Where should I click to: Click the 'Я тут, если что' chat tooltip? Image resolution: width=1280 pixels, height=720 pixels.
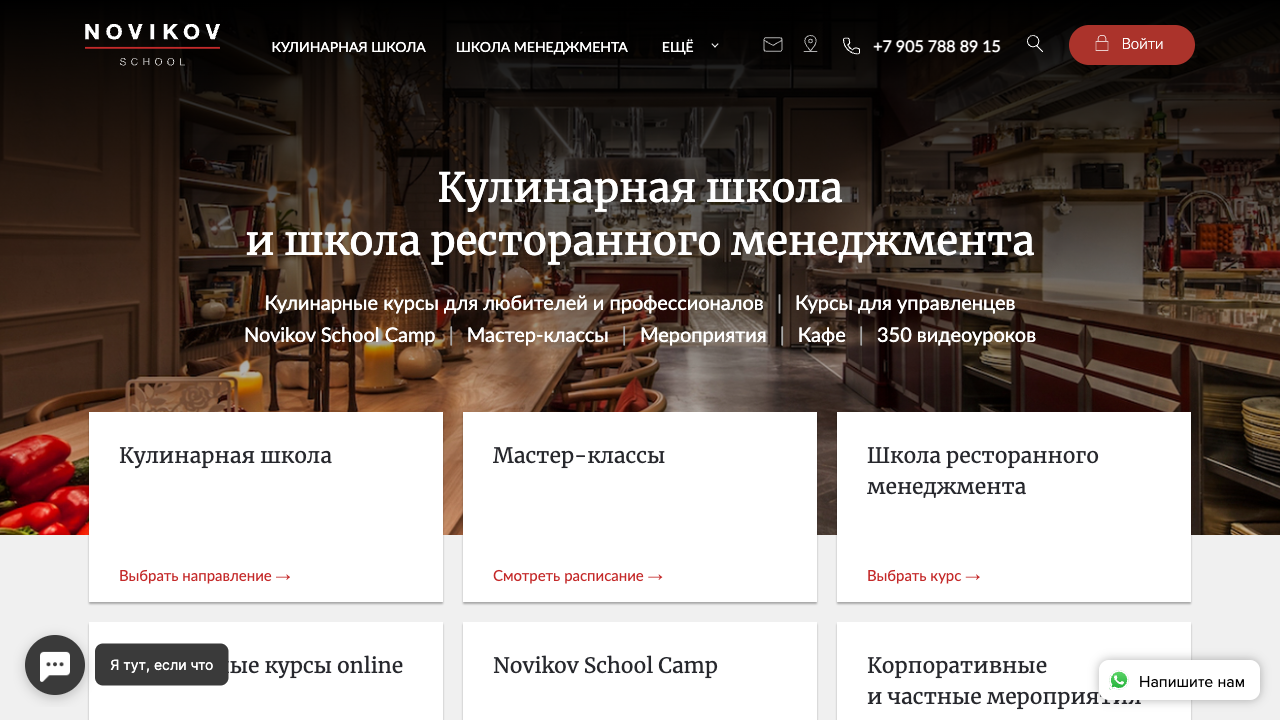(162, 664)
